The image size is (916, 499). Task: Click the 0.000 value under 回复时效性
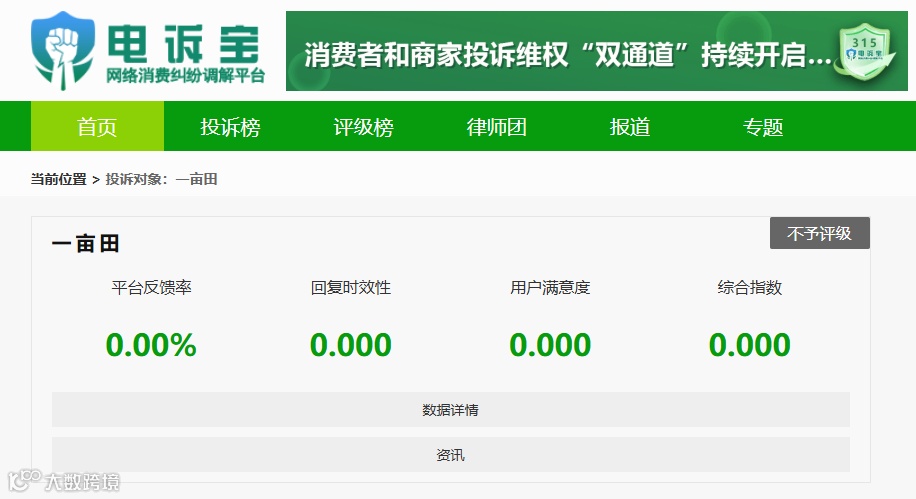(x=351, y=345)
